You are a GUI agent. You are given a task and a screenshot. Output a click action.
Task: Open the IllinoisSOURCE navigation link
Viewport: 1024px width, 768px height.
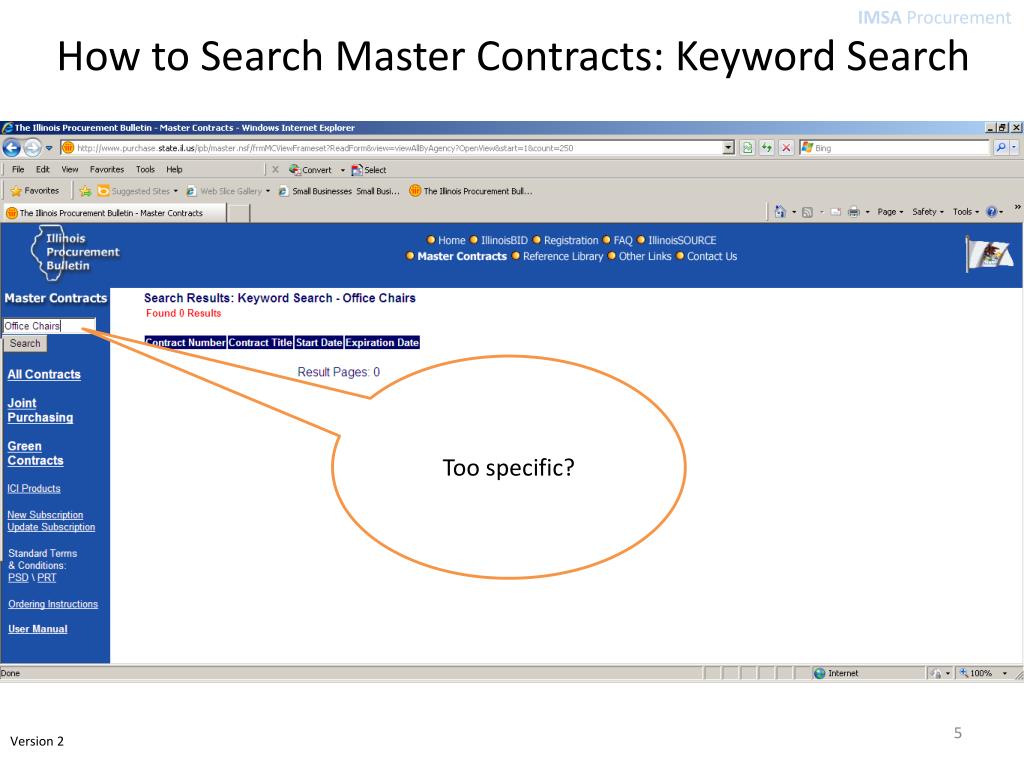tap(682, 240)
